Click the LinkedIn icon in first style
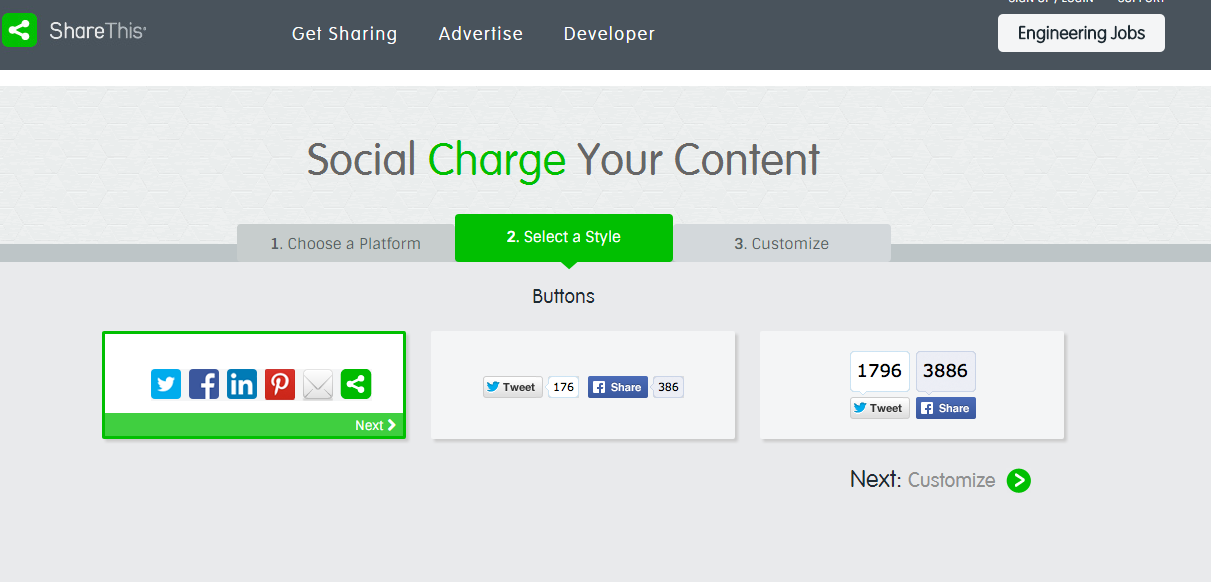1211x582 pixels. 242,384
